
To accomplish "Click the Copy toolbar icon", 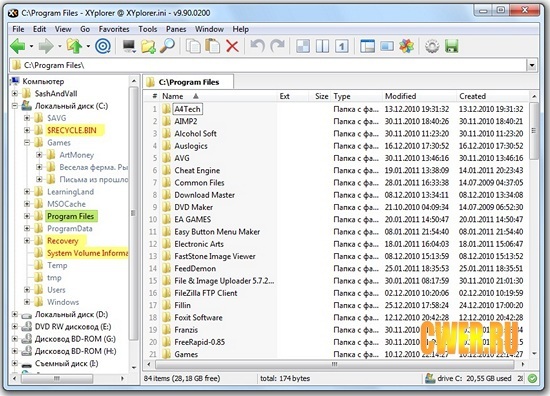I will coord(193,46).
